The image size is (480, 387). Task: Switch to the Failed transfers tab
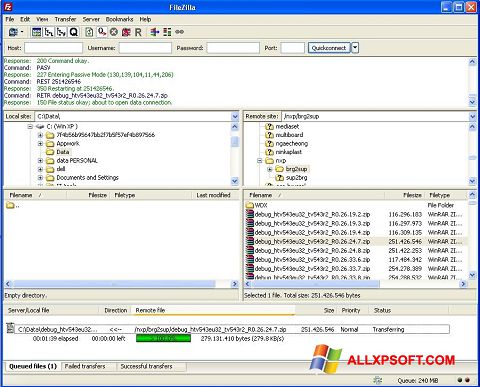(85, 366)
